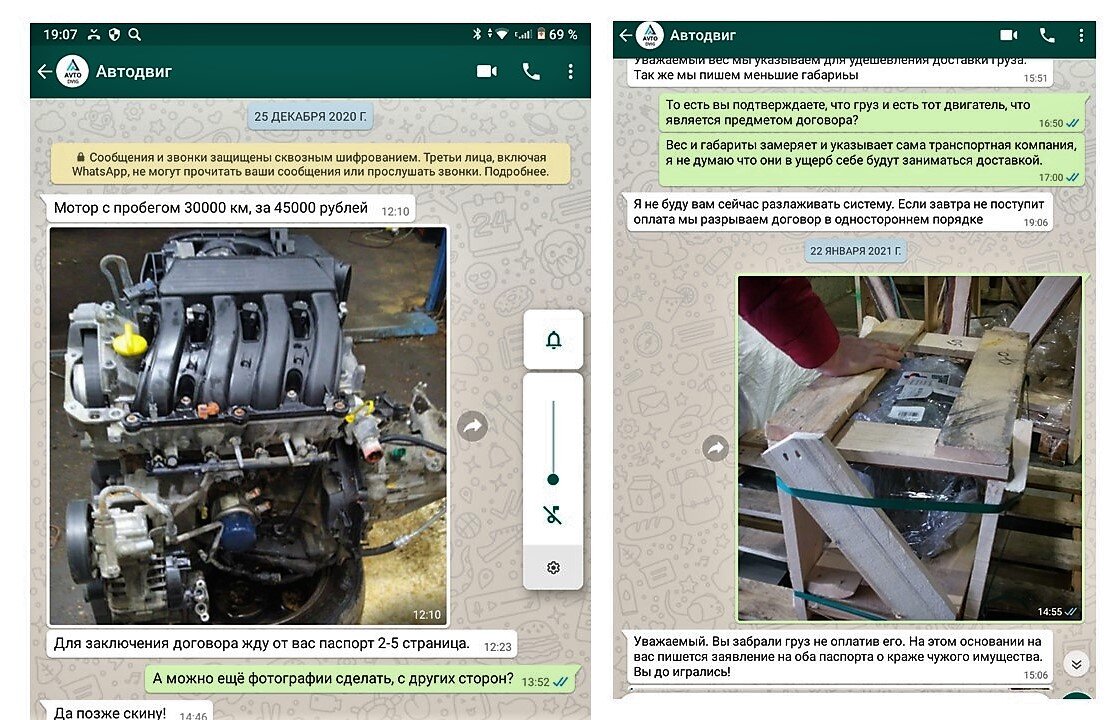Tap back arrow in left chat header

[45, 72]
